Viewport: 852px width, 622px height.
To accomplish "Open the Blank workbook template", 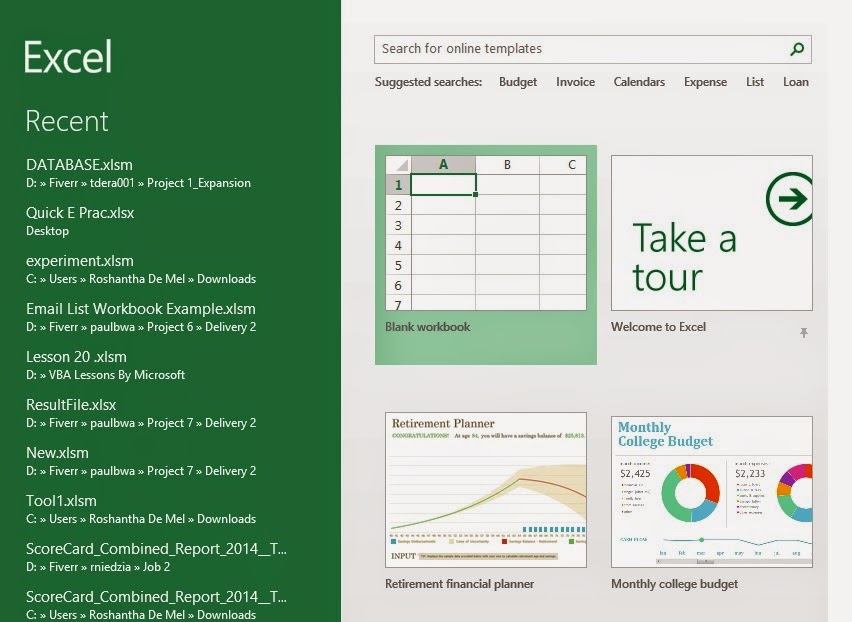I will 485,235.
